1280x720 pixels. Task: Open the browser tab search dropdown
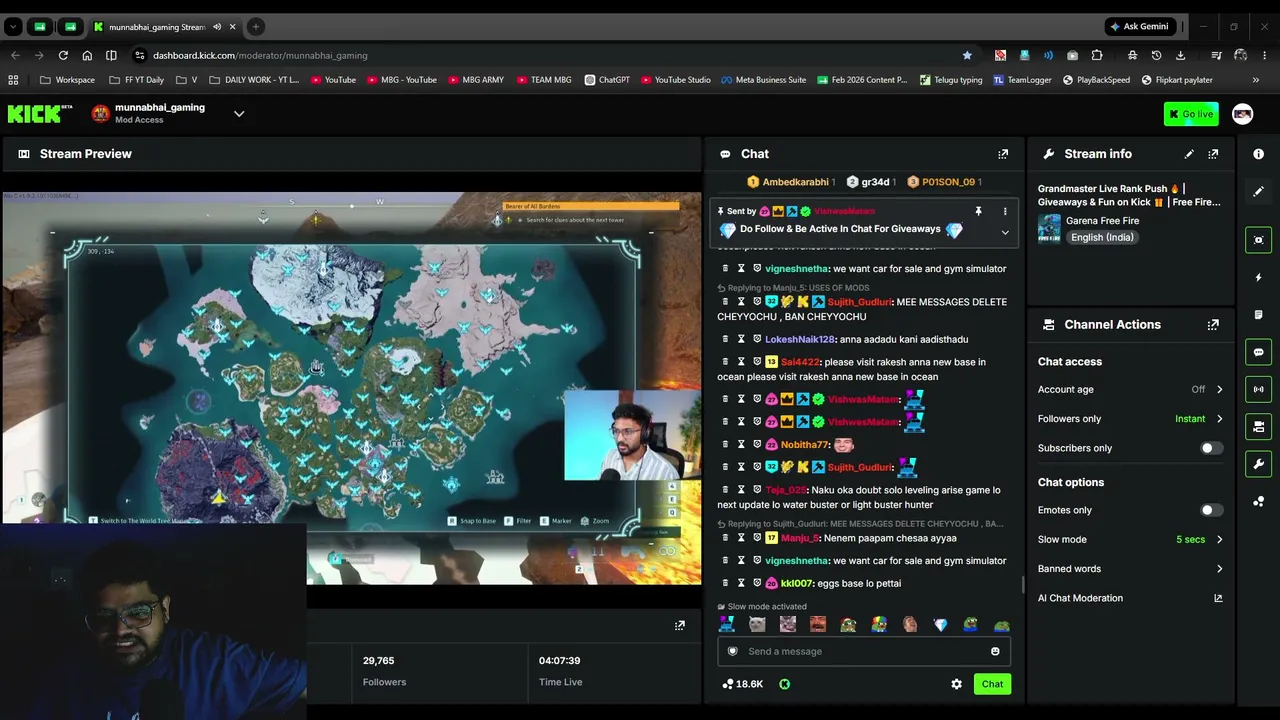(x=13, y=27)
